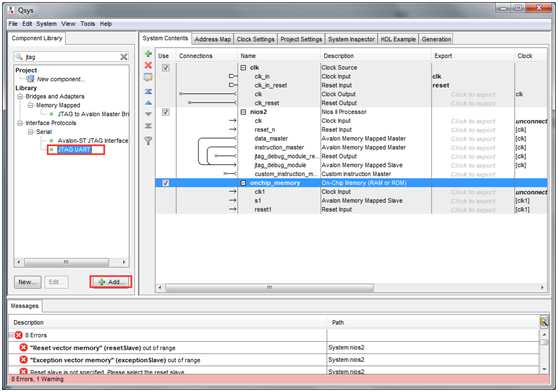The width and height of the screenshot is (558, 392).
Task: Select the Component Library tab
Action: [x=37, y=38]
